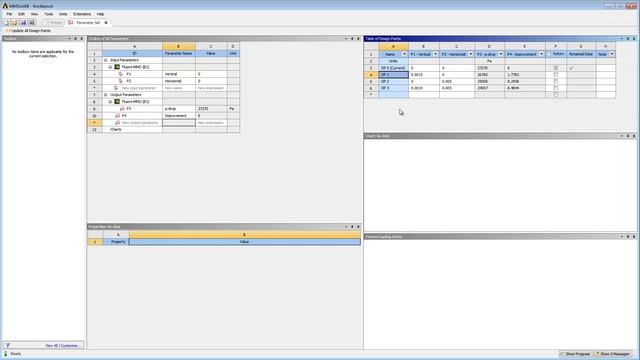Click the Open project toolbar icon
Screen dimensions: 640x360
[15, 22]
